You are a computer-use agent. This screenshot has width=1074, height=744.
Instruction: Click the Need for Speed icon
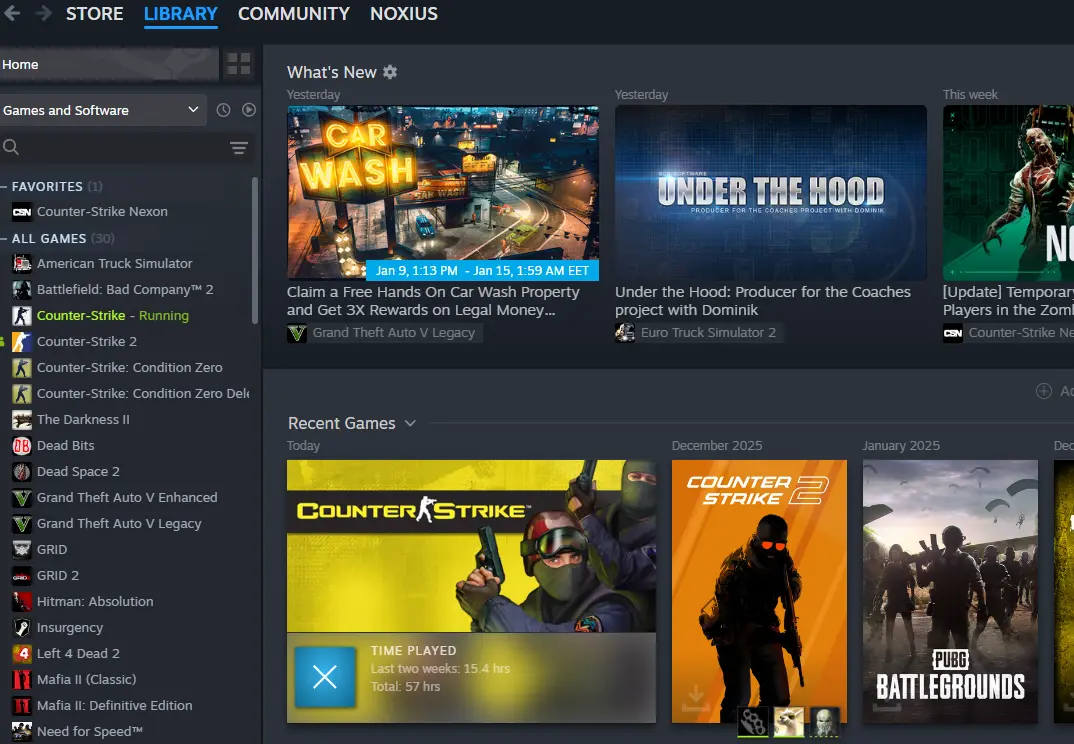(22, 732)
